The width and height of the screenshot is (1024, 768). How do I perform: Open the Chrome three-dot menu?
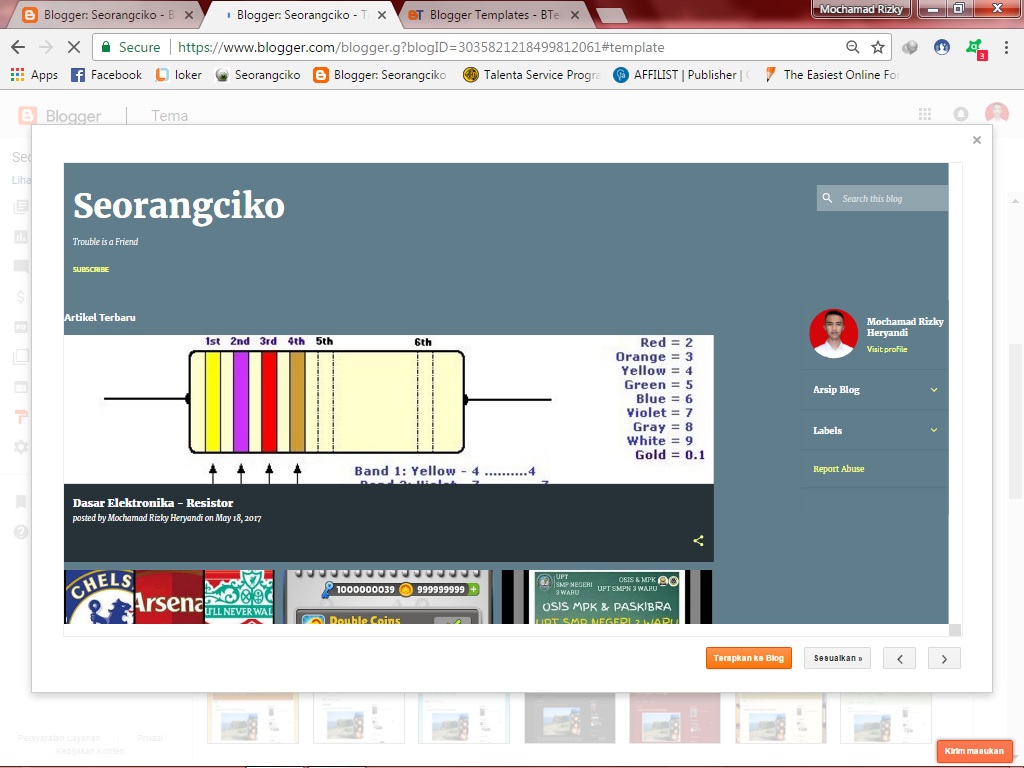tap(1006, 47)
